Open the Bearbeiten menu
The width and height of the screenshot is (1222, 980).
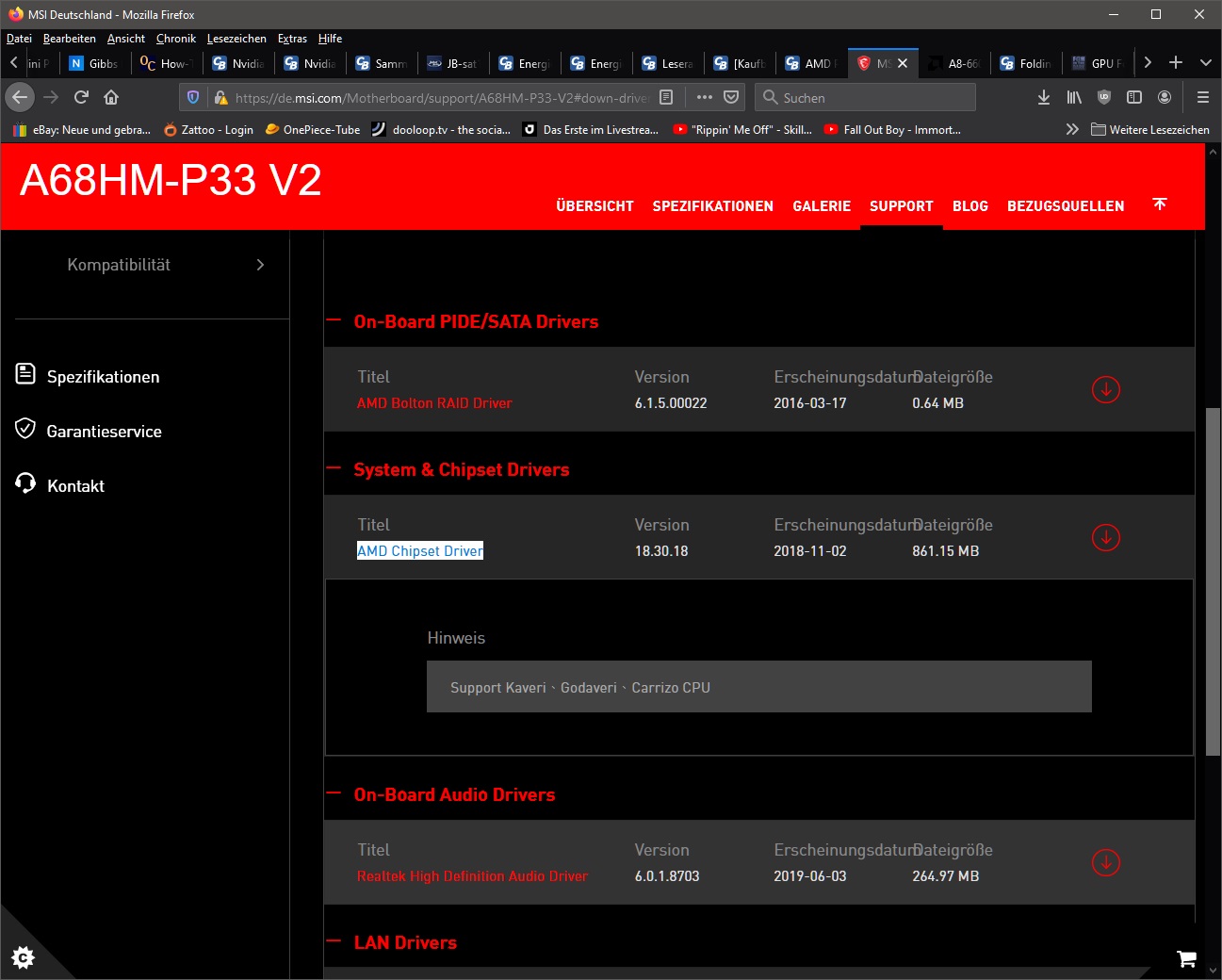70,39
